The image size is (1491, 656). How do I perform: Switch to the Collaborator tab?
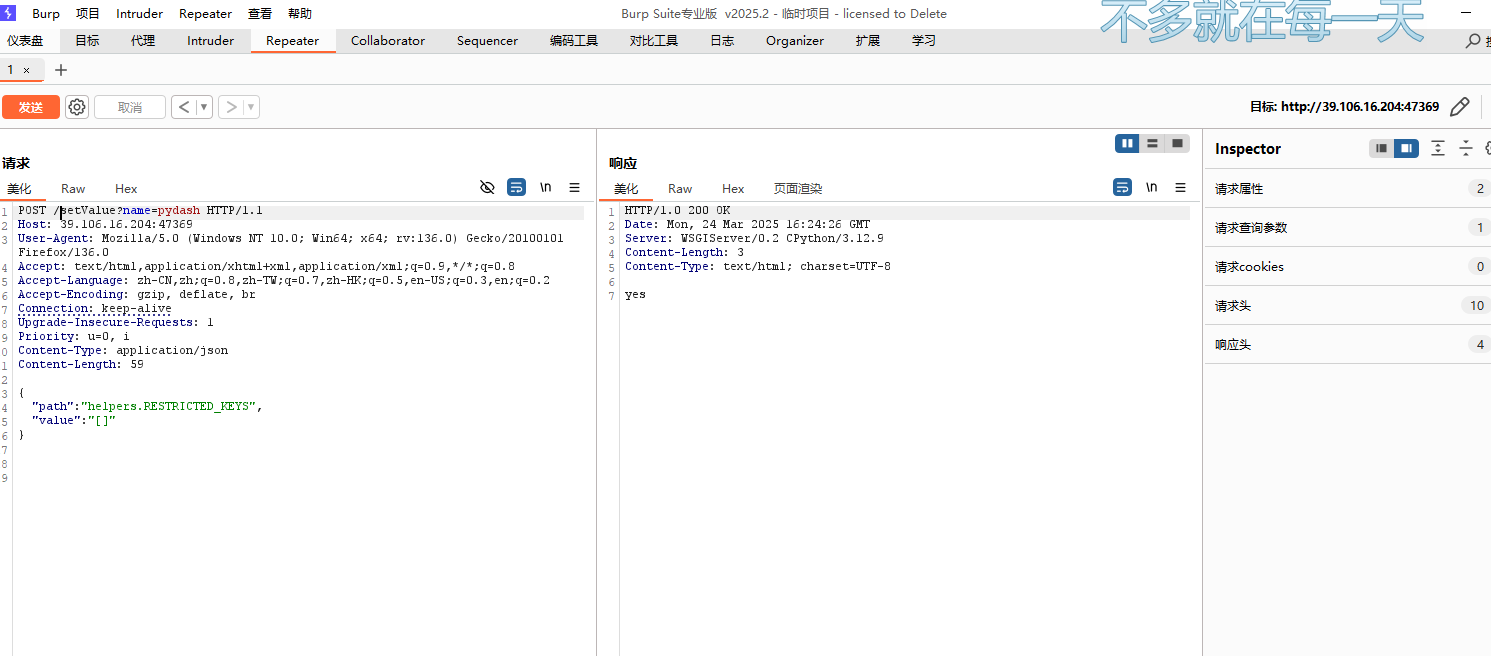coord(388,41)
